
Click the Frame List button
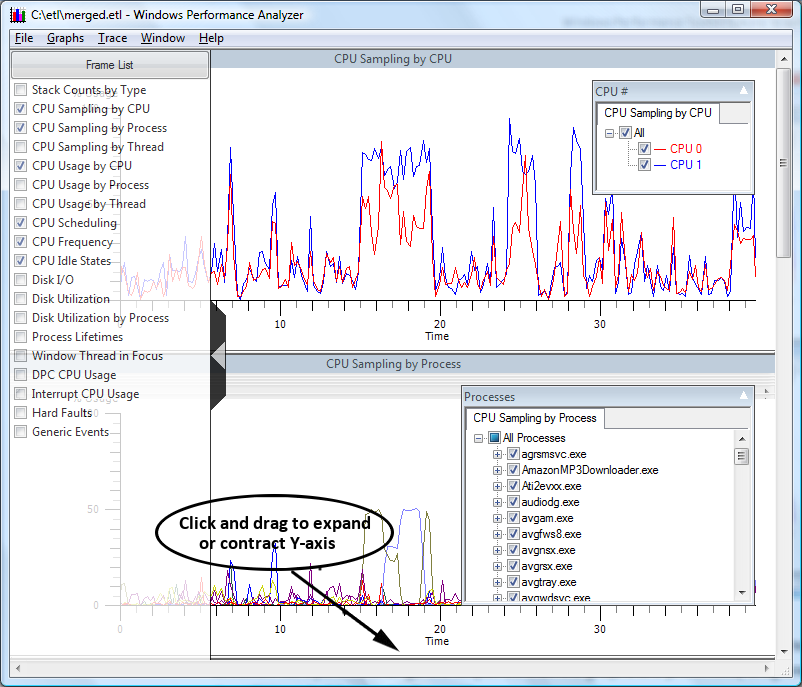pyautogui.click(x=109, y=64)
